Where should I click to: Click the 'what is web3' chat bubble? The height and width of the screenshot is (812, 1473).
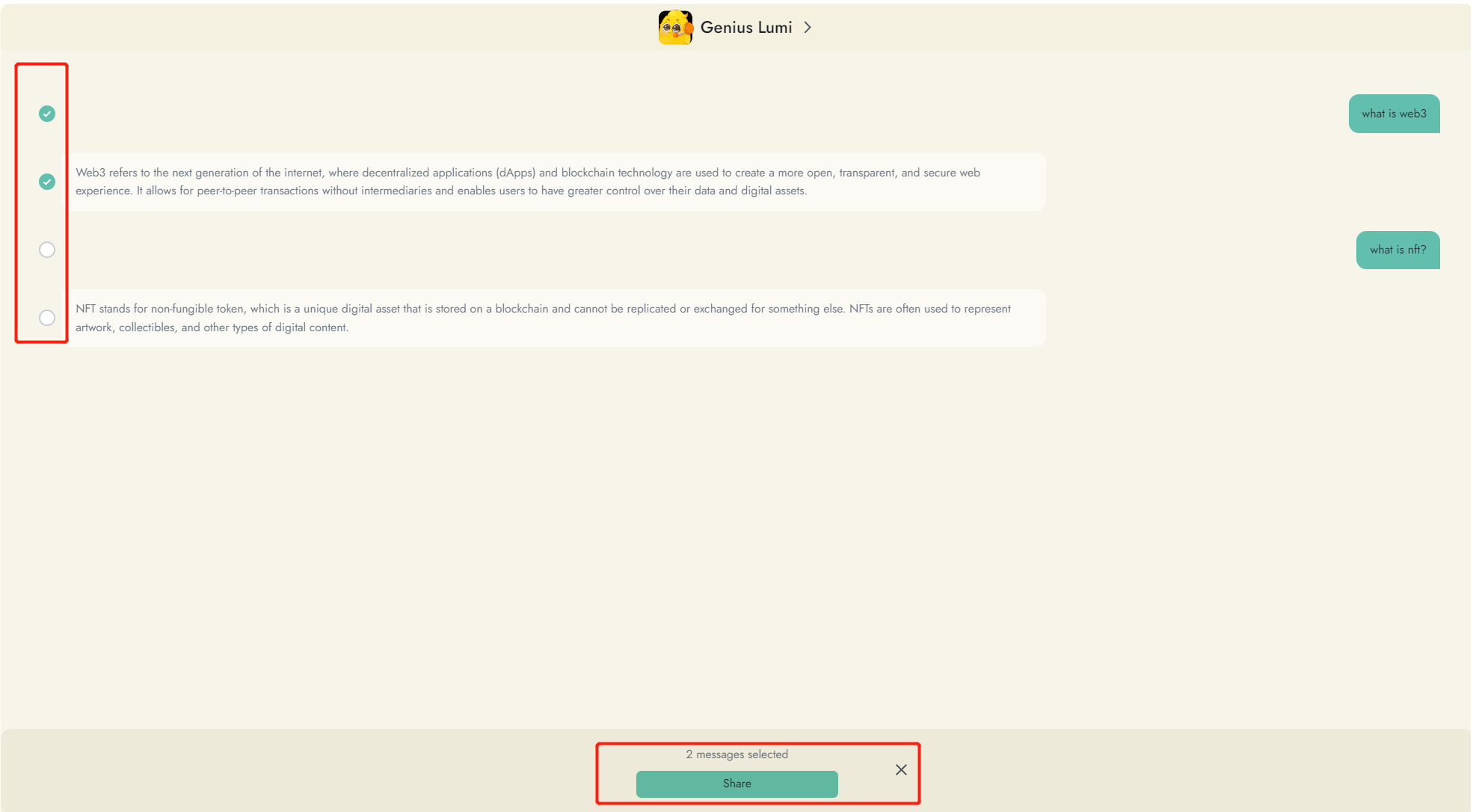pos(1393,114)
